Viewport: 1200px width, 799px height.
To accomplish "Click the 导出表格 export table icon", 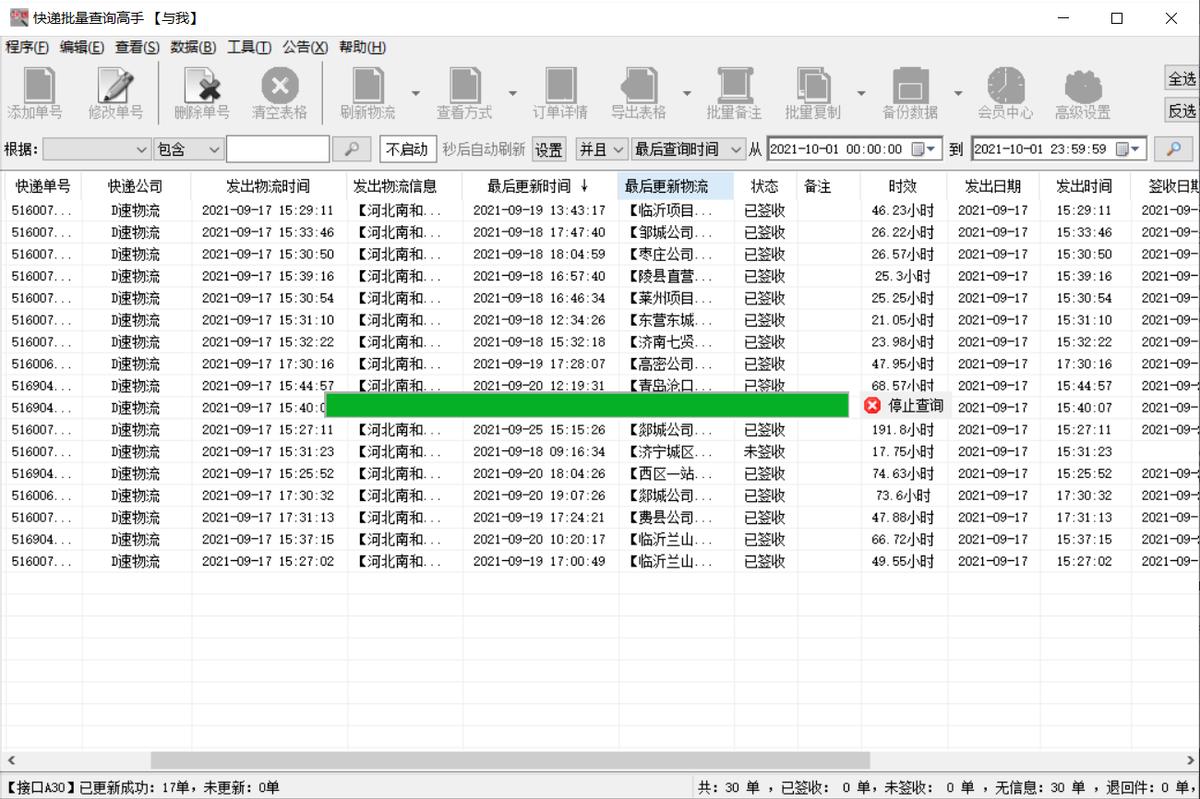I will click(638, 94).
